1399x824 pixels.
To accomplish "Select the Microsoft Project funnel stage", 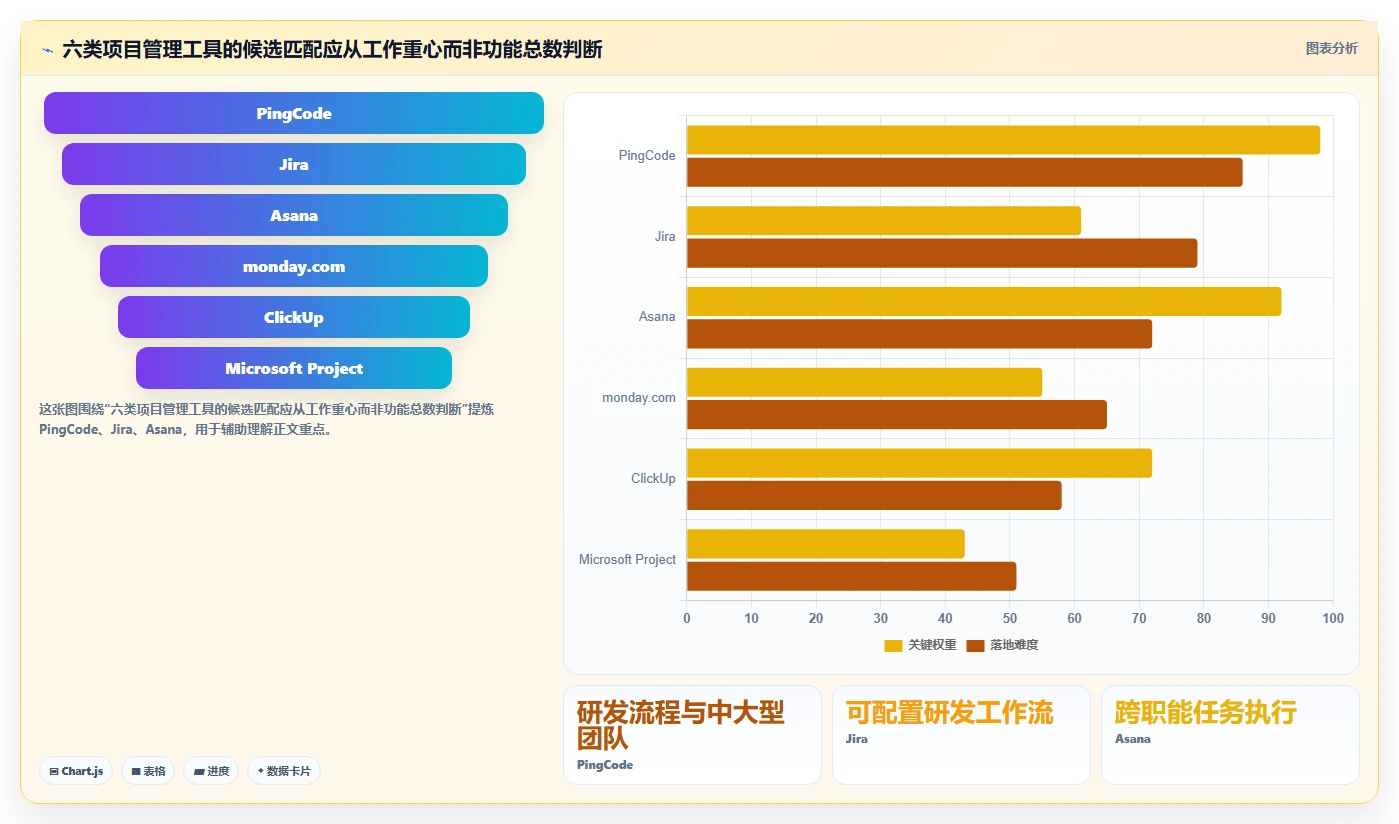I will (294, 368).
